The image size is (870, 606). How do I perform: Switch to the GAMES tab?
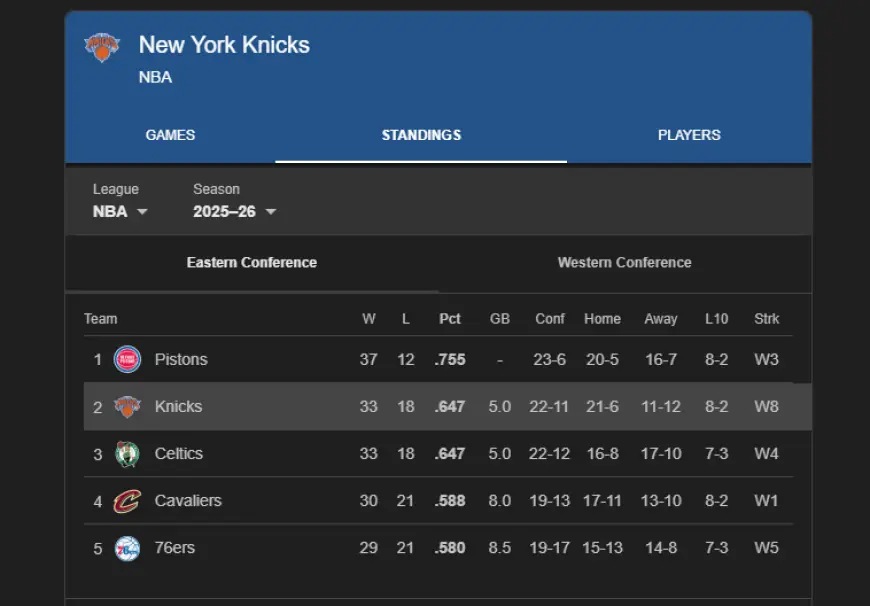(170, 134)
